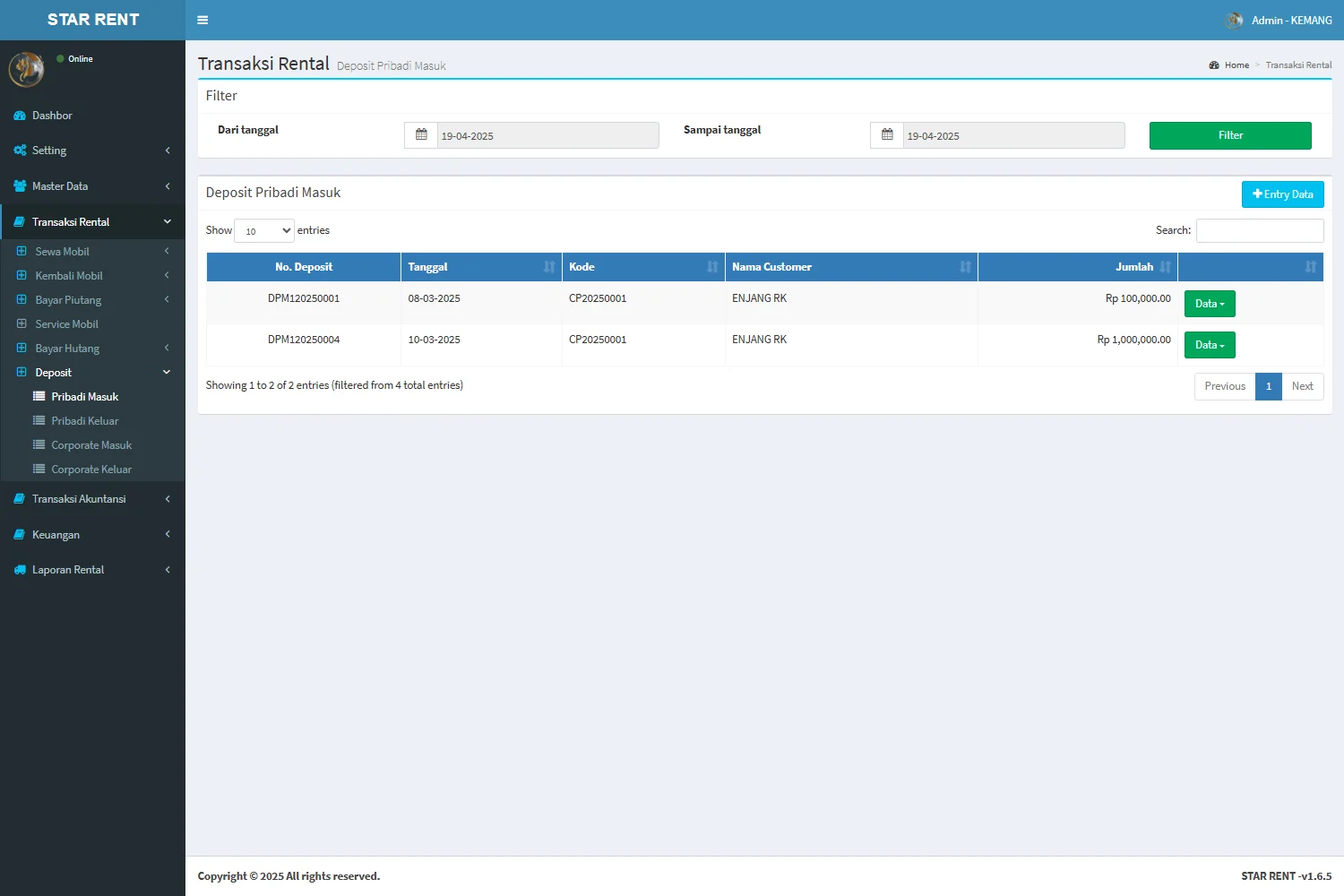Click the Master Data users icon

(20, 186)
